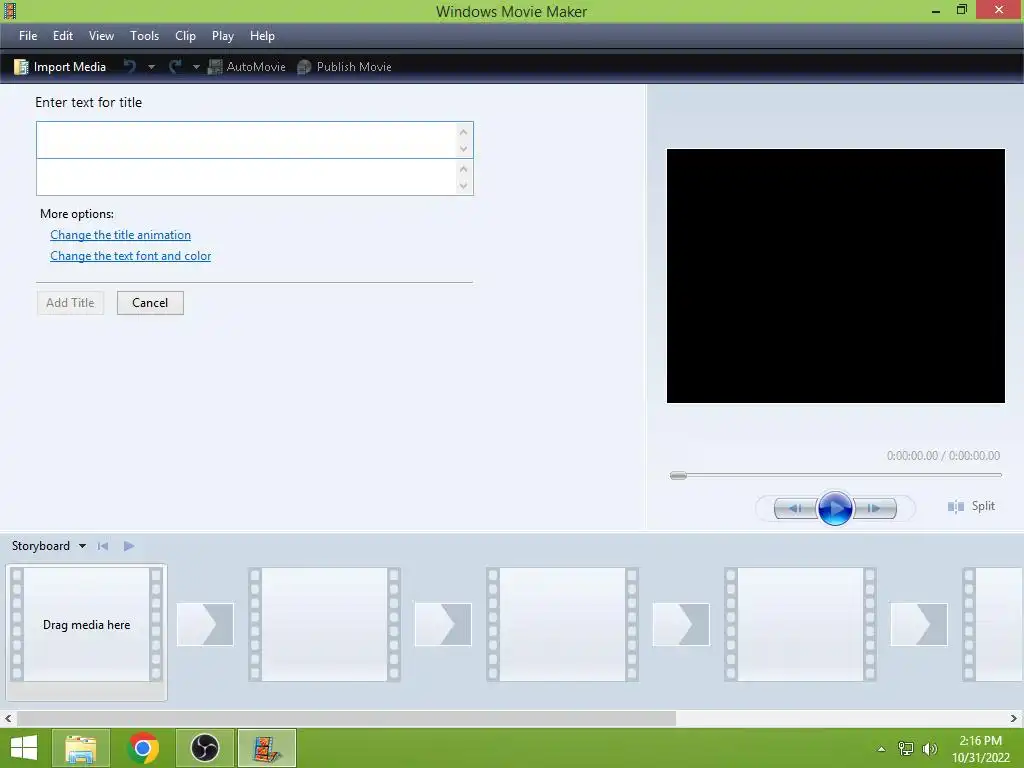1024x768 pixels.
Task: Open the Help menu
Action: coord(262,36)
